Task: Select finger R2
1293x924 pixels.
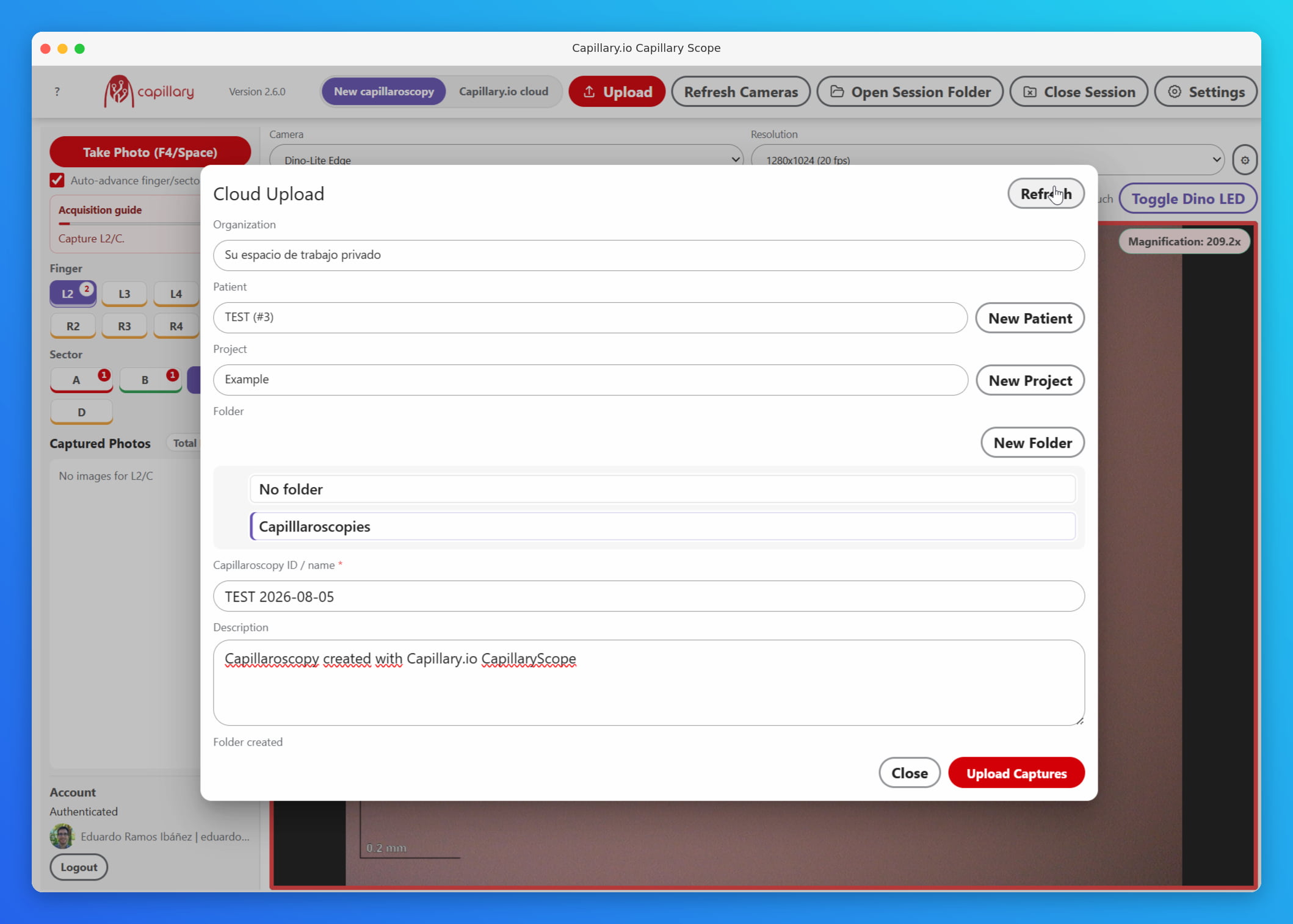Action: tap(73, 326)
